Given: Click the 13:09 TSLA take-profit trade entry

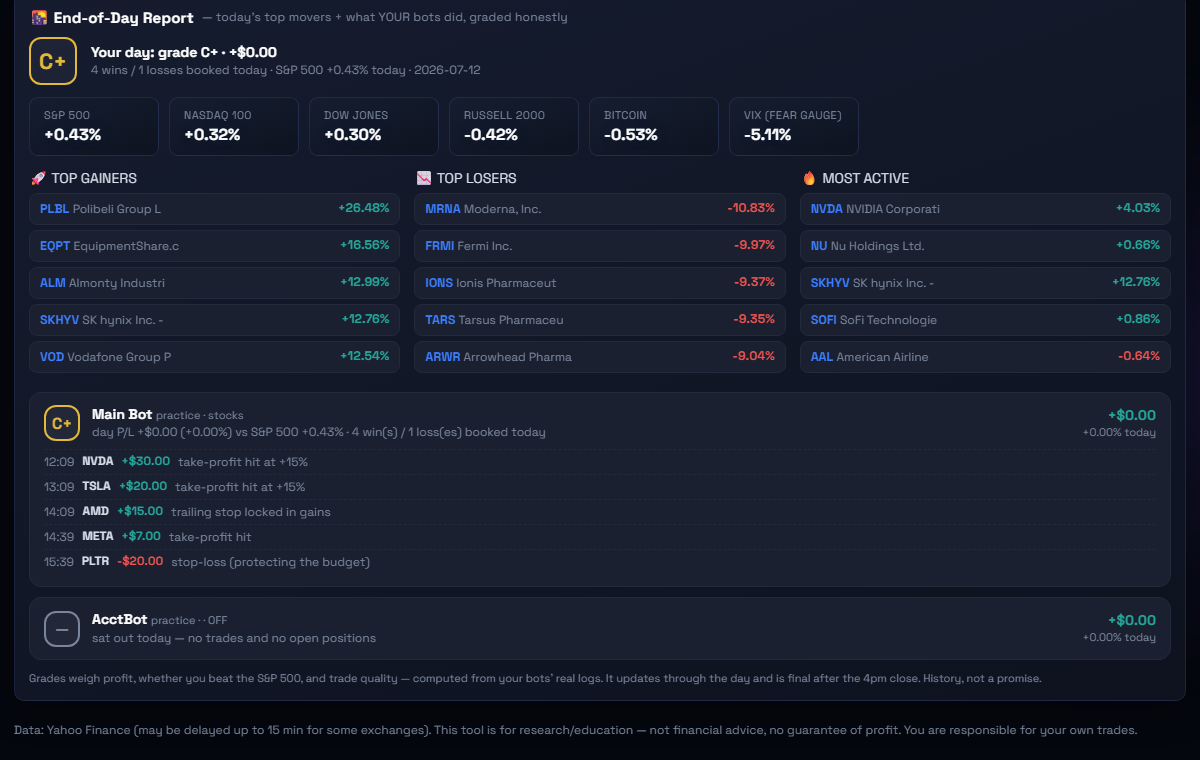Looking at the screenshot, I should 600,487.
